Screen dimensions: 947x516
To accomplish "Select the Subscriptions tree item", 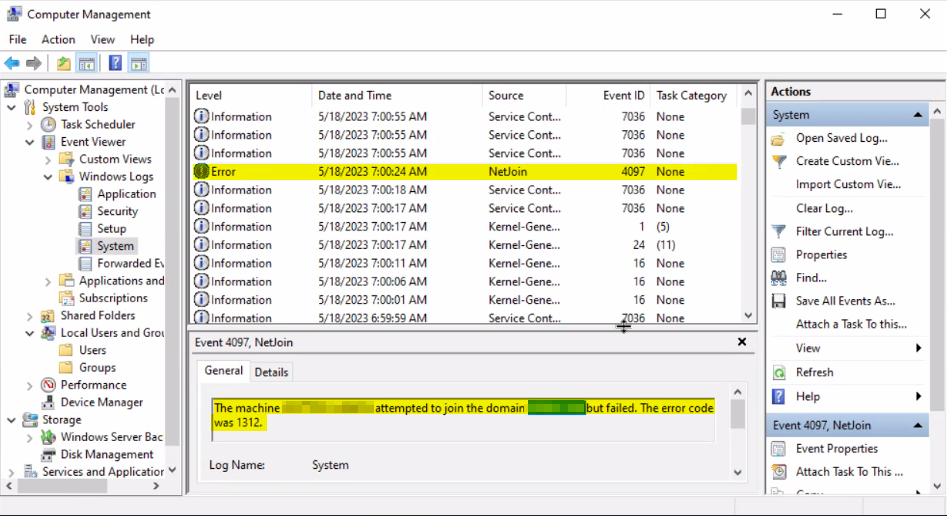I will (113, 298).
